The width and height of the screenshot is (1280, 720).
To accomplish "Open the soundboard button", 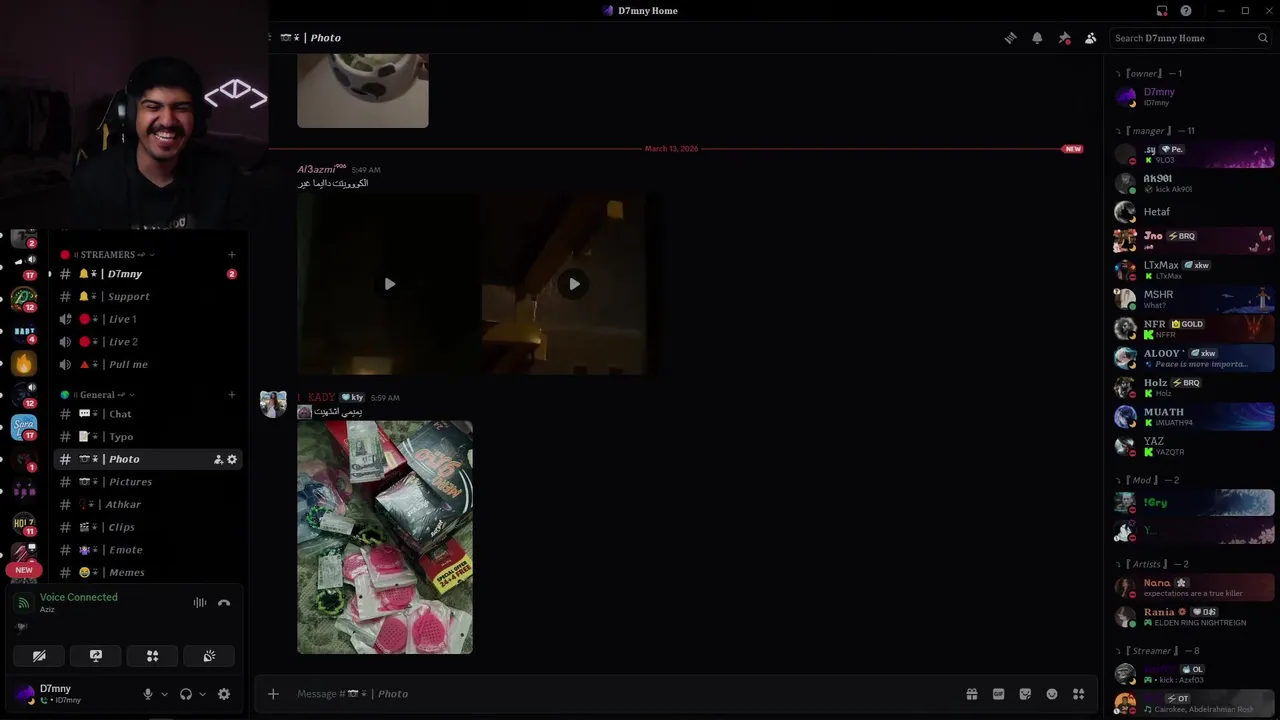I will tap(209, 656).
